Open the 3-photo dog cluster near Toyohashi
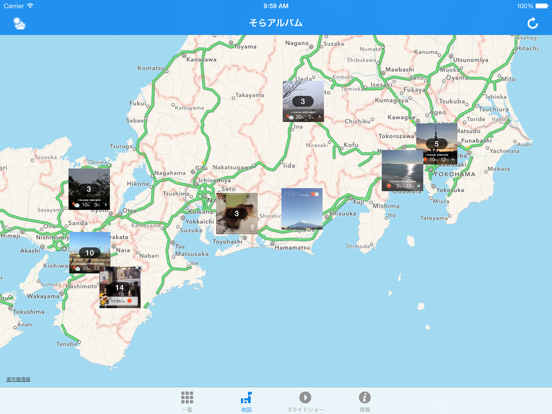 pyautogui.click(x=237, y=213)
